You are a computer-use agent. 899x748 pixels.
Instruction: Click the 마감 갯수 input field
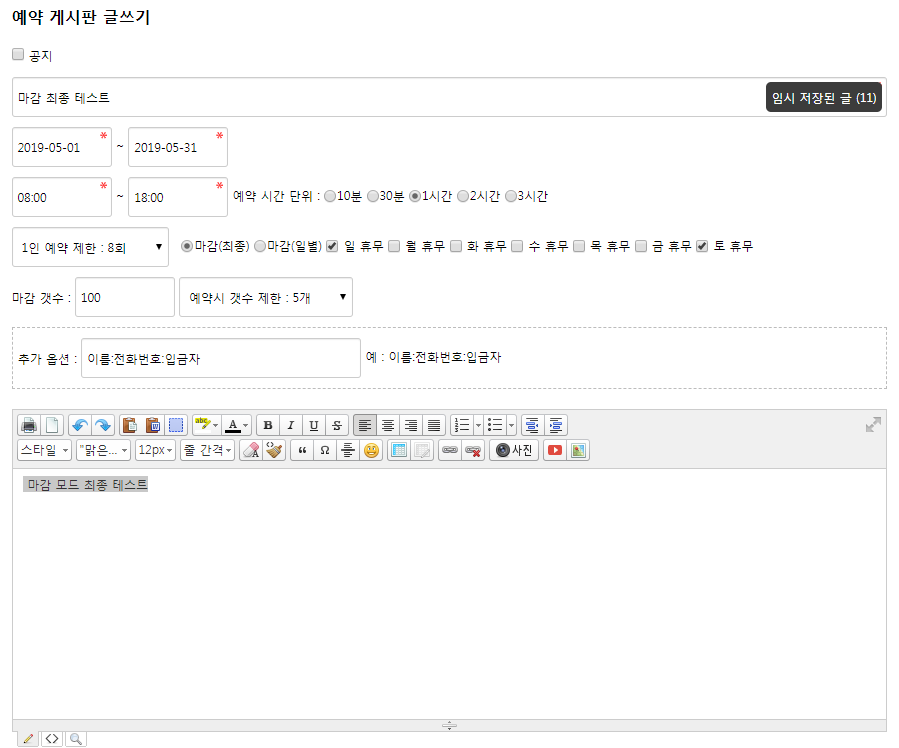(x=125, y=297)
